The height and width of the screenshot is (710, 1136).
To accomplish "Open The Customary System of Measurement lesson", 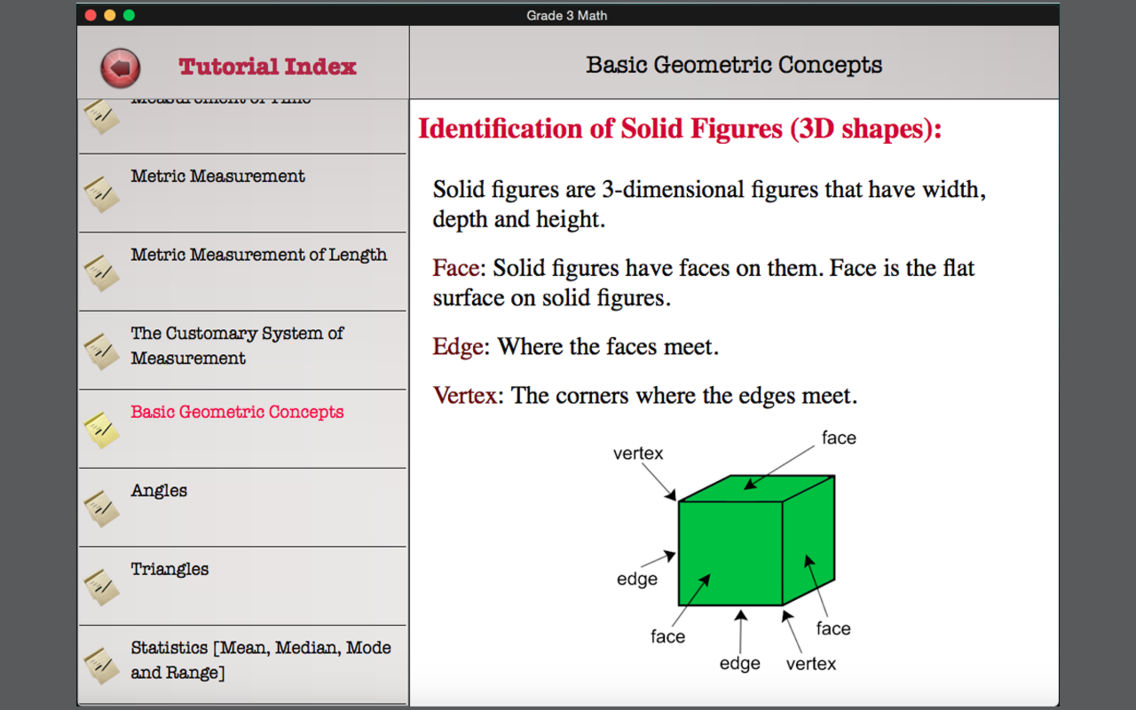I will [x=237, y=345].
